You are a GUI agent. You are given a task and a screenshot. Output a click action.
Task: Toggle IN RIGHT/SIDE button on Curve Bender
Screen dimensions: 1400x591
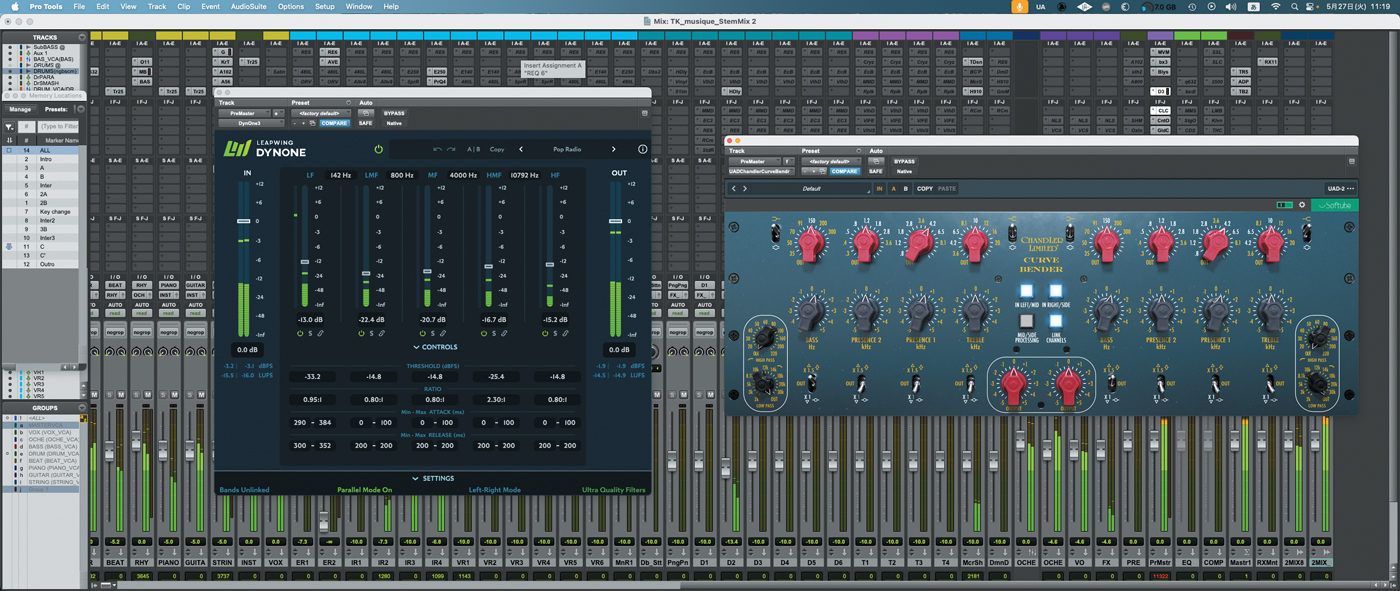[x=1055, y=291]
